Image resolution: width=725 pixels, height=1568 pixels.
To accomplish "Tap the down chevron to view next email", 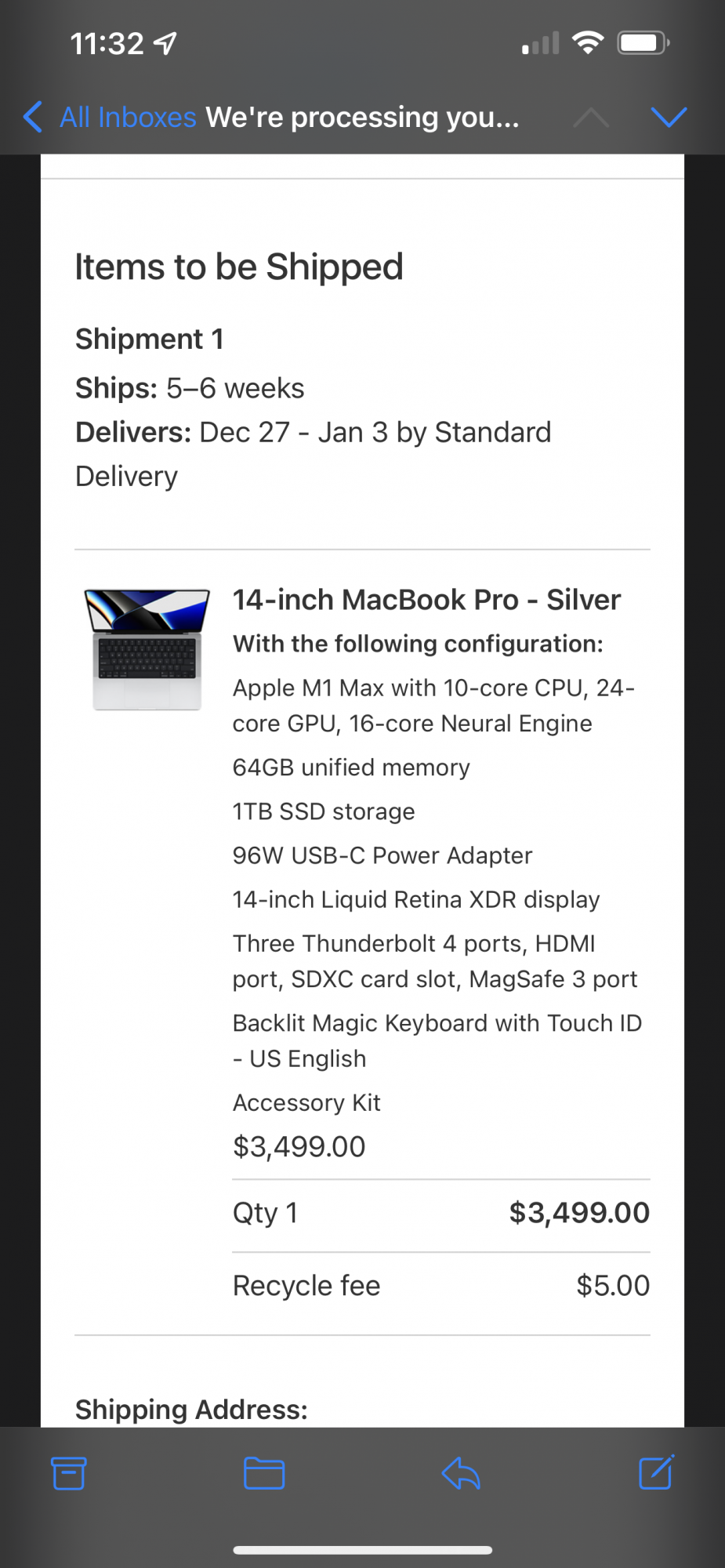I will coord(669,118).
